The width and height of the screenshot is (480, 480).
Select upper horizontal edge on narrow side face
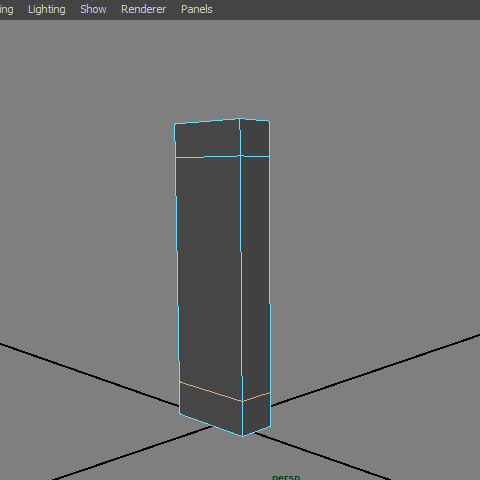click(x=255, y=156)
